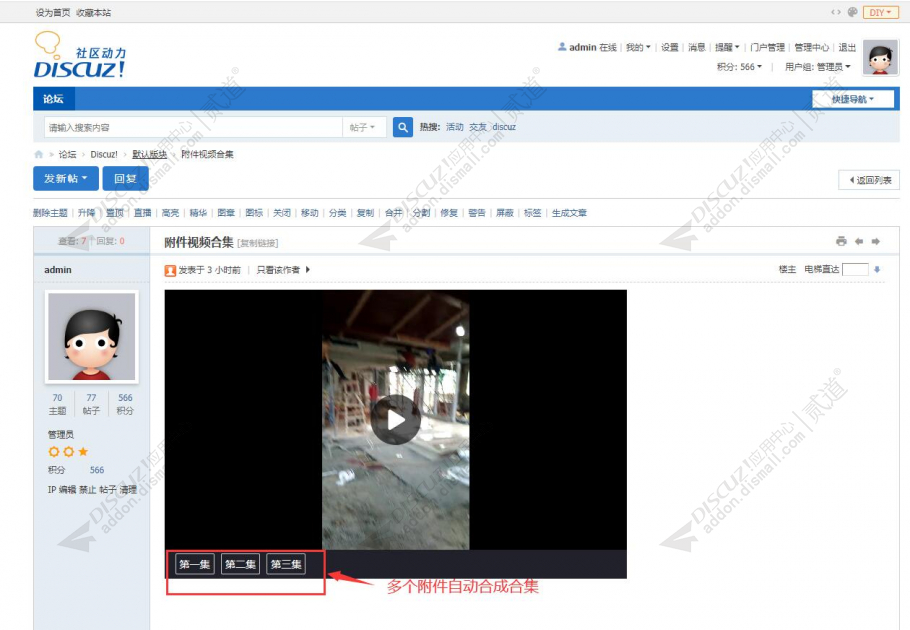Open the DIY dropdown

point(880,12)
